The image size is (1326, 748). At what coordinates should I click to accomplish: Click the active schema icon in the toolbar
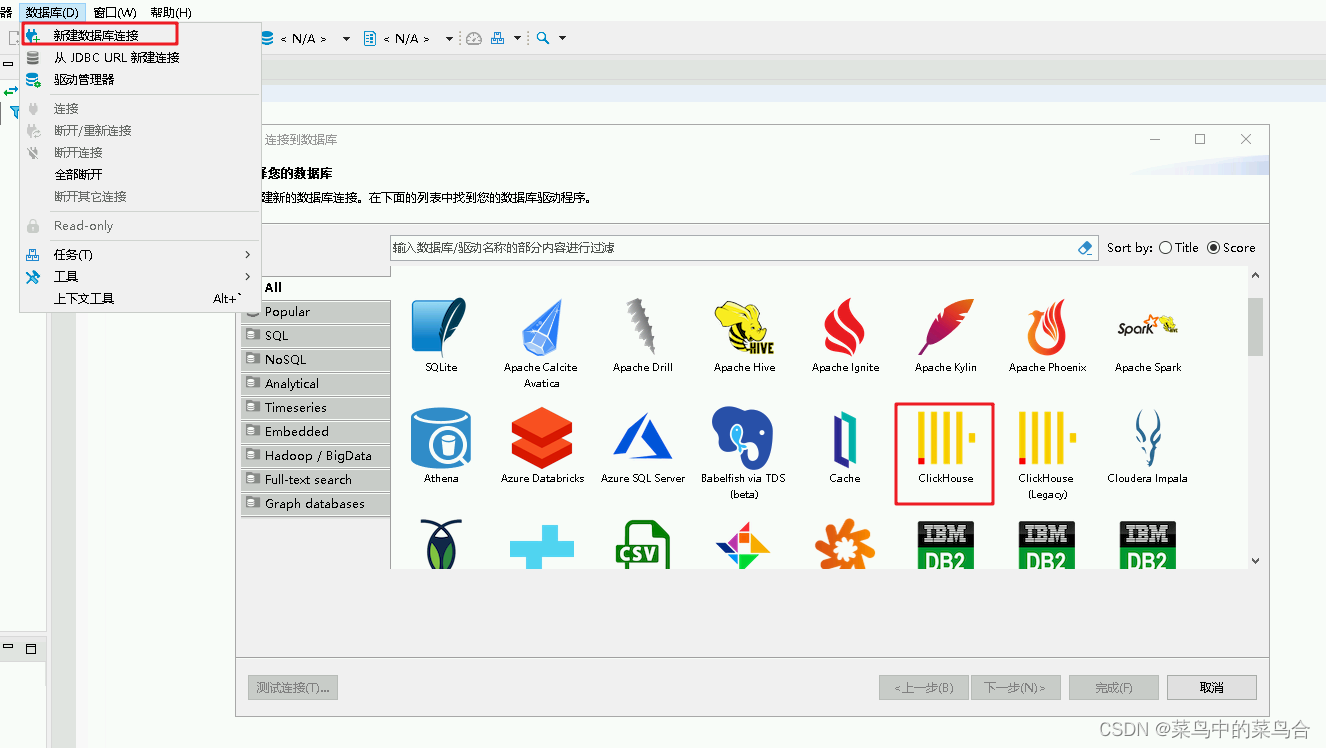370,38
